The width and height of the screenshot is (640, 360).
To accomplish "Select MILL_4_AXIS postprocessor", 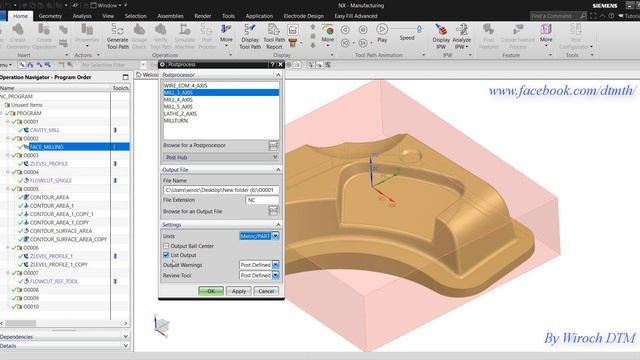I will pyautogui.click(x=178, y=100).
